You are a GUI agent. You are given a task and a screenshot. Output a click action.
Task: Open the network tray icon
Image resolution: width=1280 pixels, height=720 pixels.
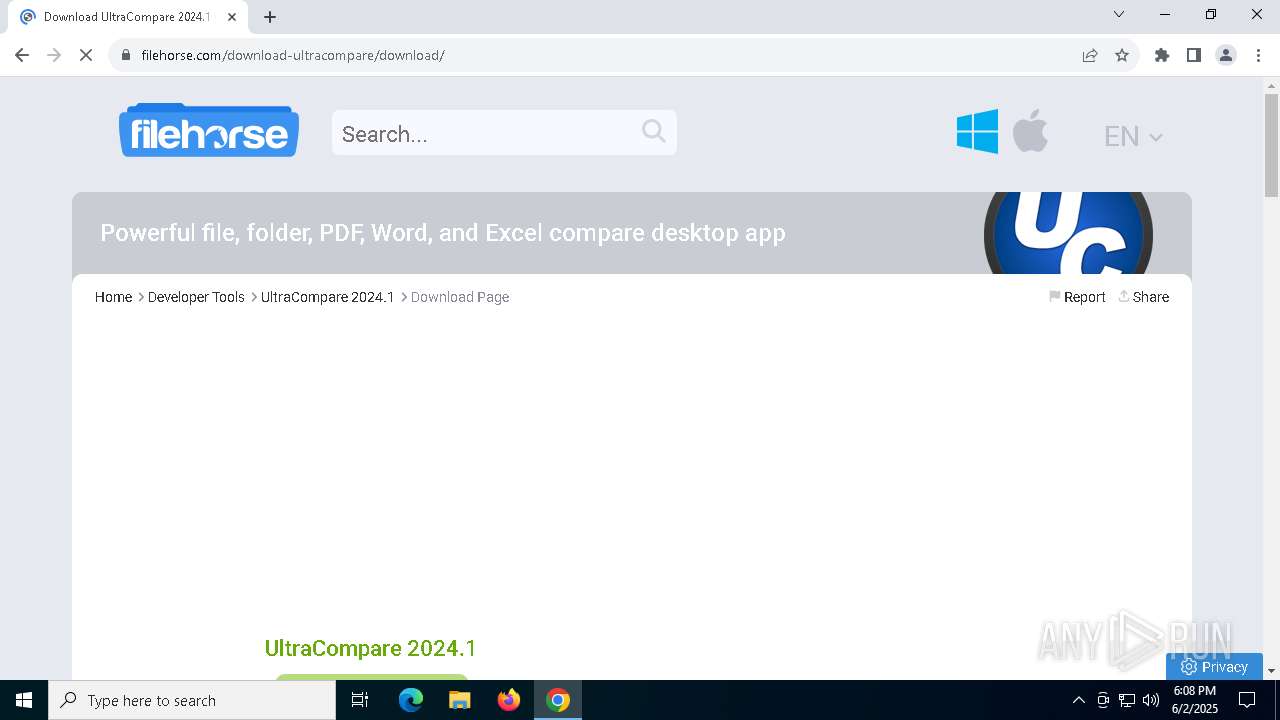click(x=1127, y=700)
